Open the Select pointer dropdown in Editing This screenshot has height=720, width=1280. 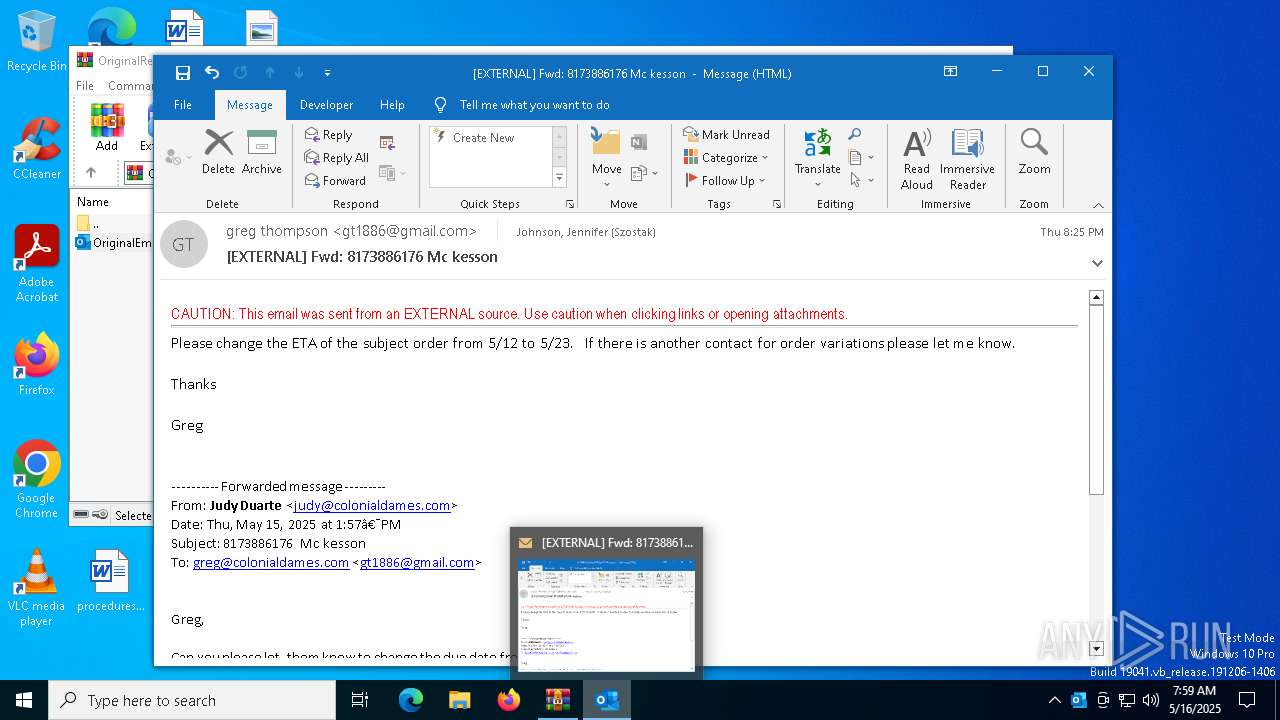coord(861,181)
